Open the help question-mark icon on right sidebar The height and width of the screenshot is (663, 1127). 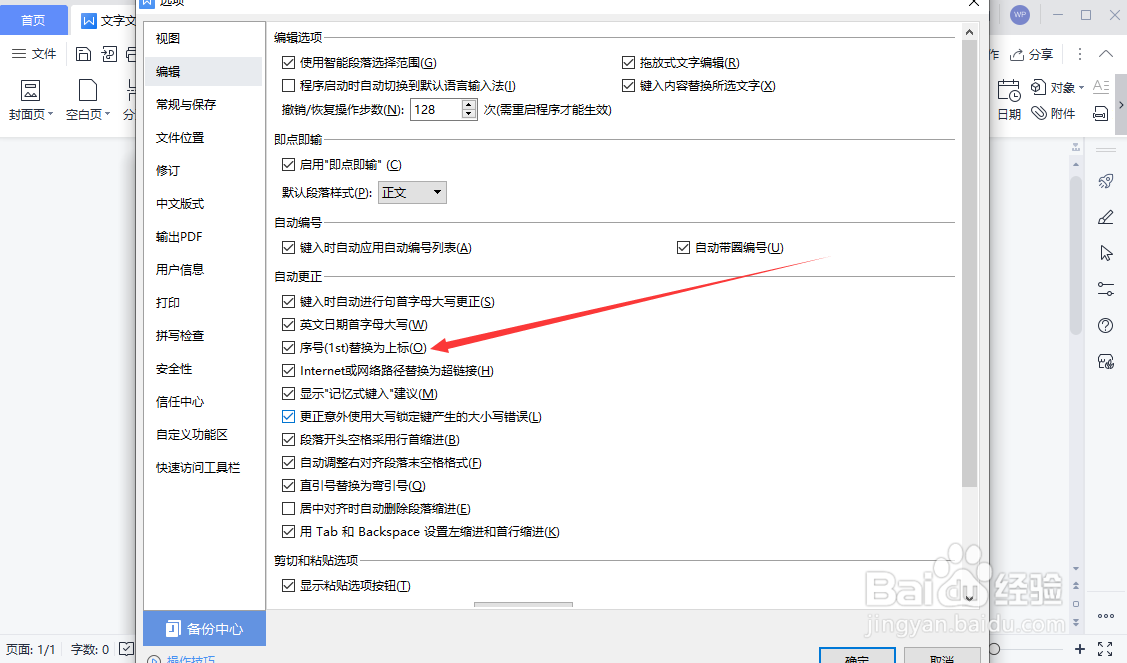(x=1104, y=324)
